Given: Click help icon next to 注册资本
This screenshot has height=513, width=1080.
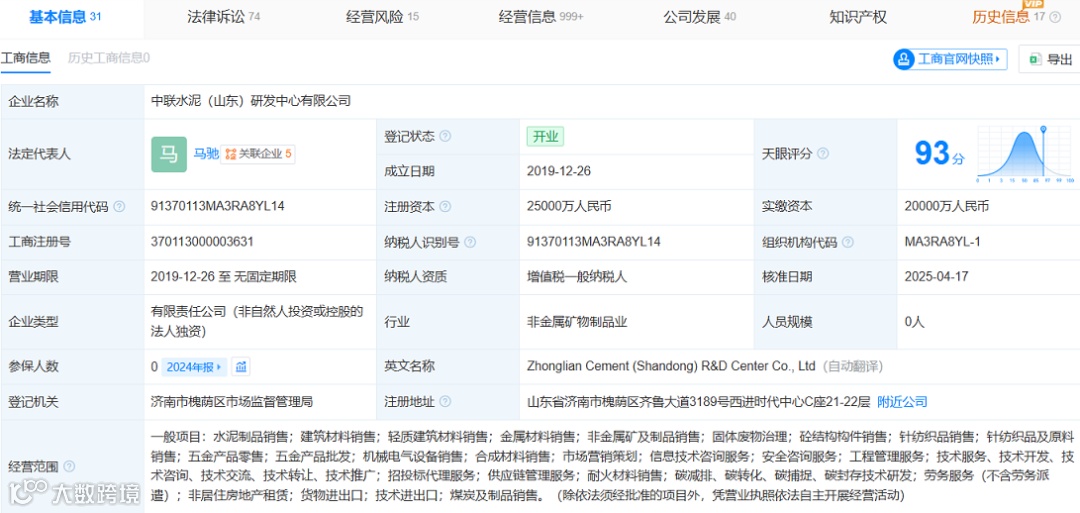Looking at the screenshot, I should coord(445,207).
